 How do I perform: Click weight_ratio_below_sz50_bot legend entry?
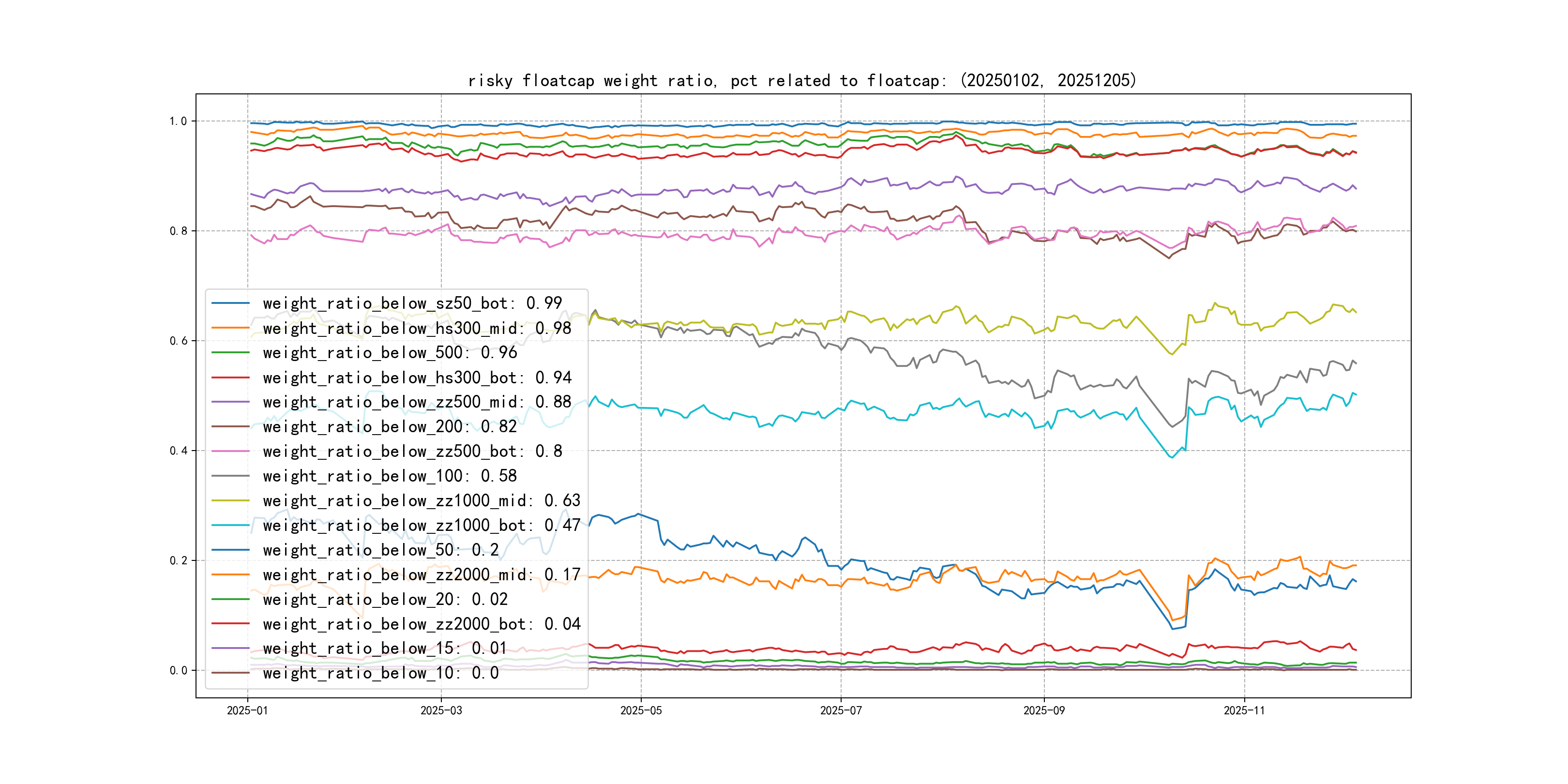coord(412,303)
